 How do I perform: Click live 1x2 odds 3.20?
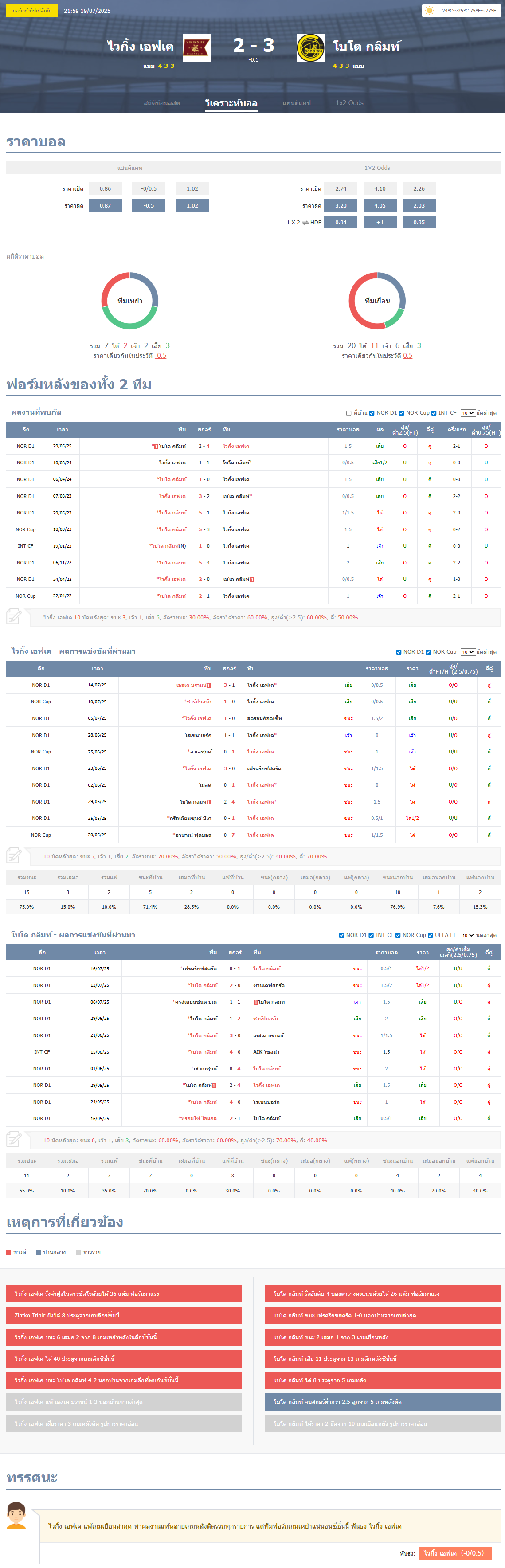[x=341, y=206]
